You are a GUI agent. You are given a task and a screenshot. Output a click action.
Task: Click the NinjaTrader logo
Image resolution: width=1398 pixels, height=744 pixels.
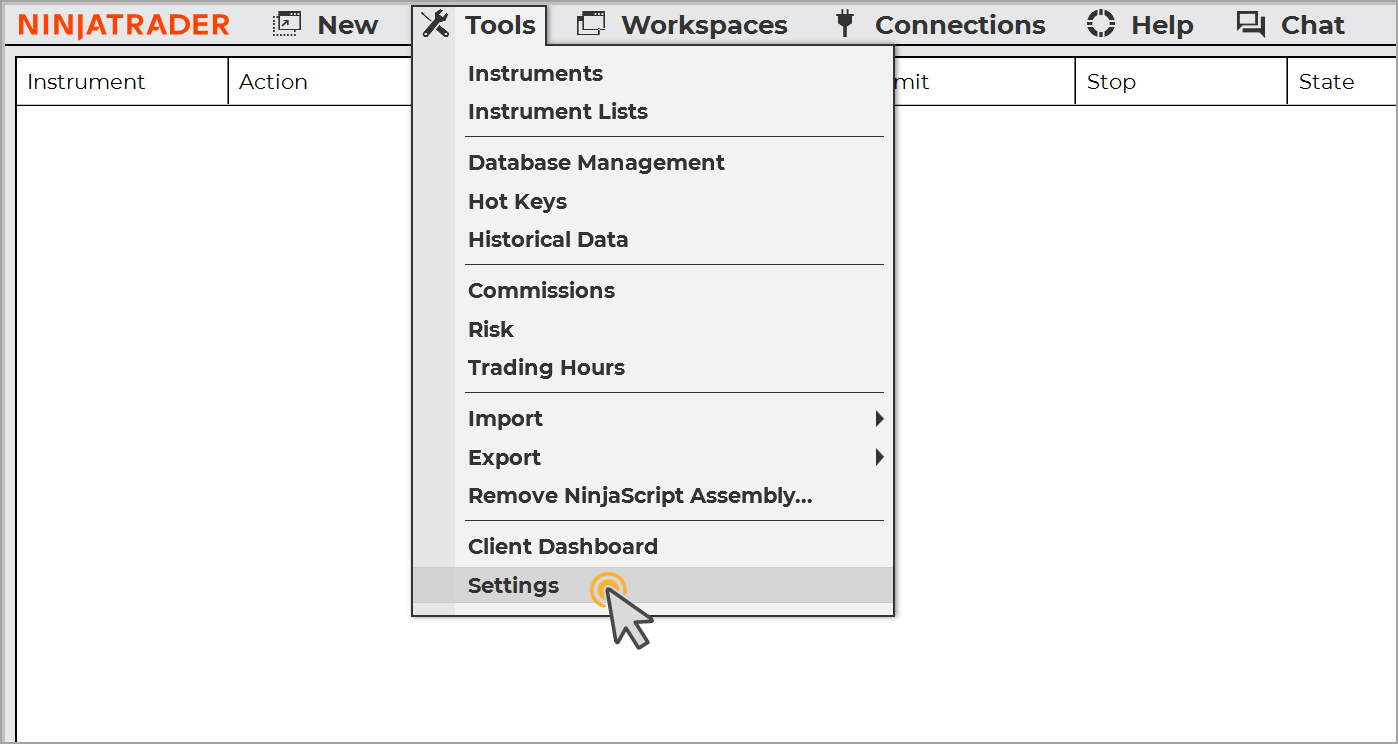124,25
